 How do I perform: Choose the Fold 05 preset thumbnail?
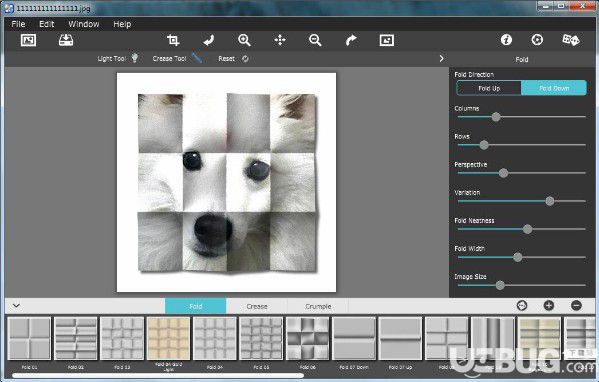point(261,338)
